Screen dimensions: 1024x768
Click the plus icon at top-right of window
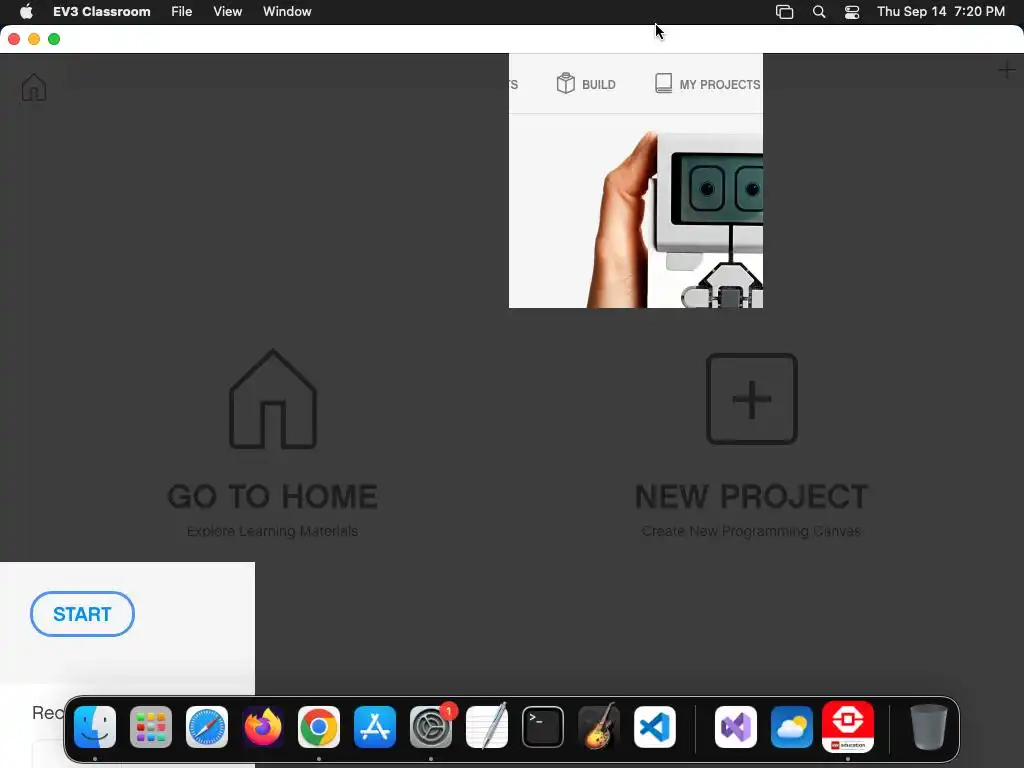click(1006, 70)
